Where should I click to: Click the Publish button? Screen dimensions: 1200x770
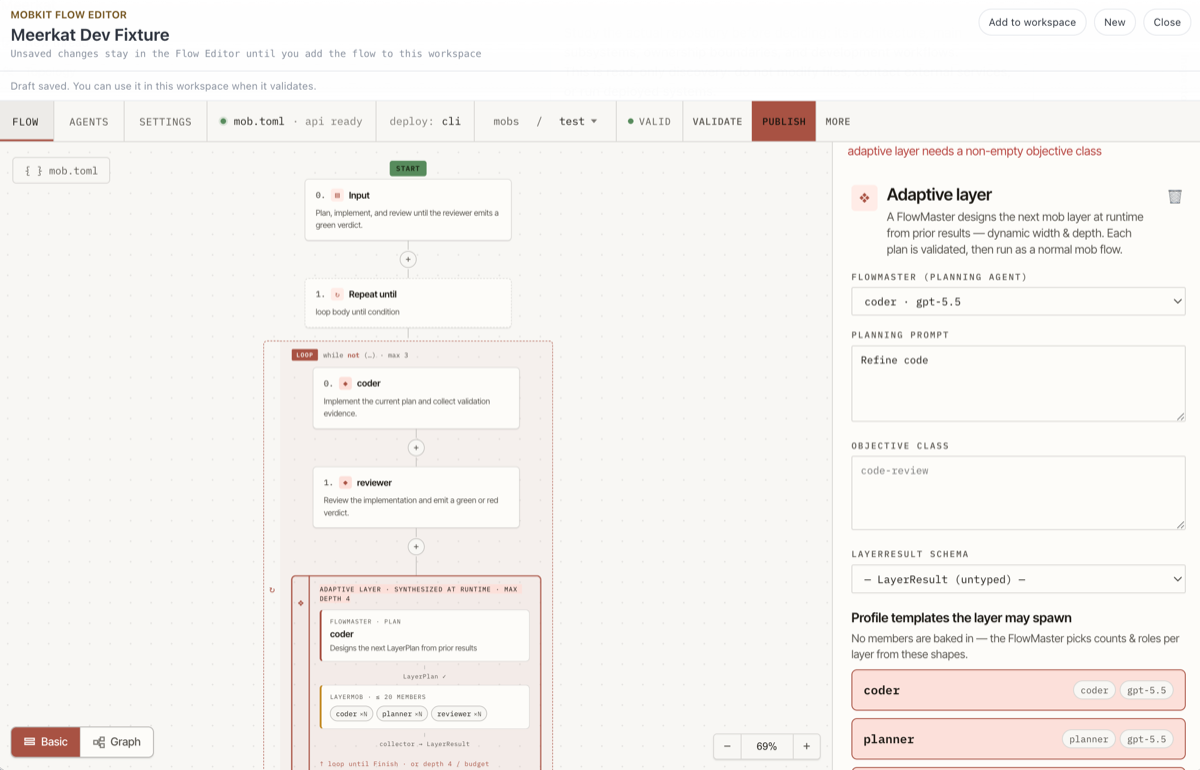[x=784, y=121]
